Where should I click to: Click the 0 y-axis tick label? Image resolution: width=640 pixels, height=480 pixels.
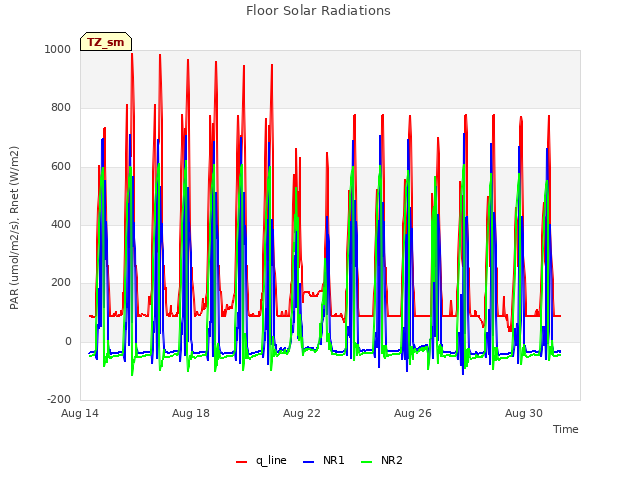pyautogui.click(x=68, y=341)
